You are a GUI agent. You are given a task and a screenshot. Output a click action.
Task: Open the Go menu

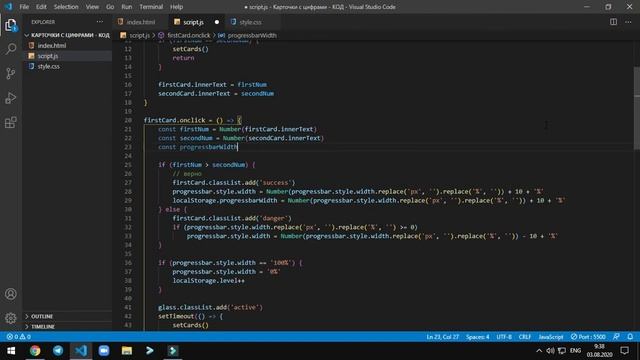click(x=110, y=7)
